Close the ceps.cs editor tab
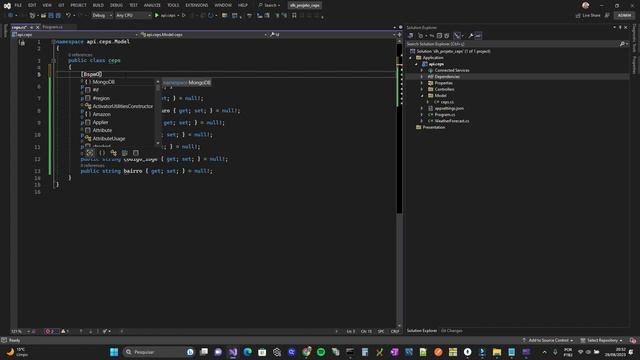The image size is (640, 360). [x=38, y=27]
